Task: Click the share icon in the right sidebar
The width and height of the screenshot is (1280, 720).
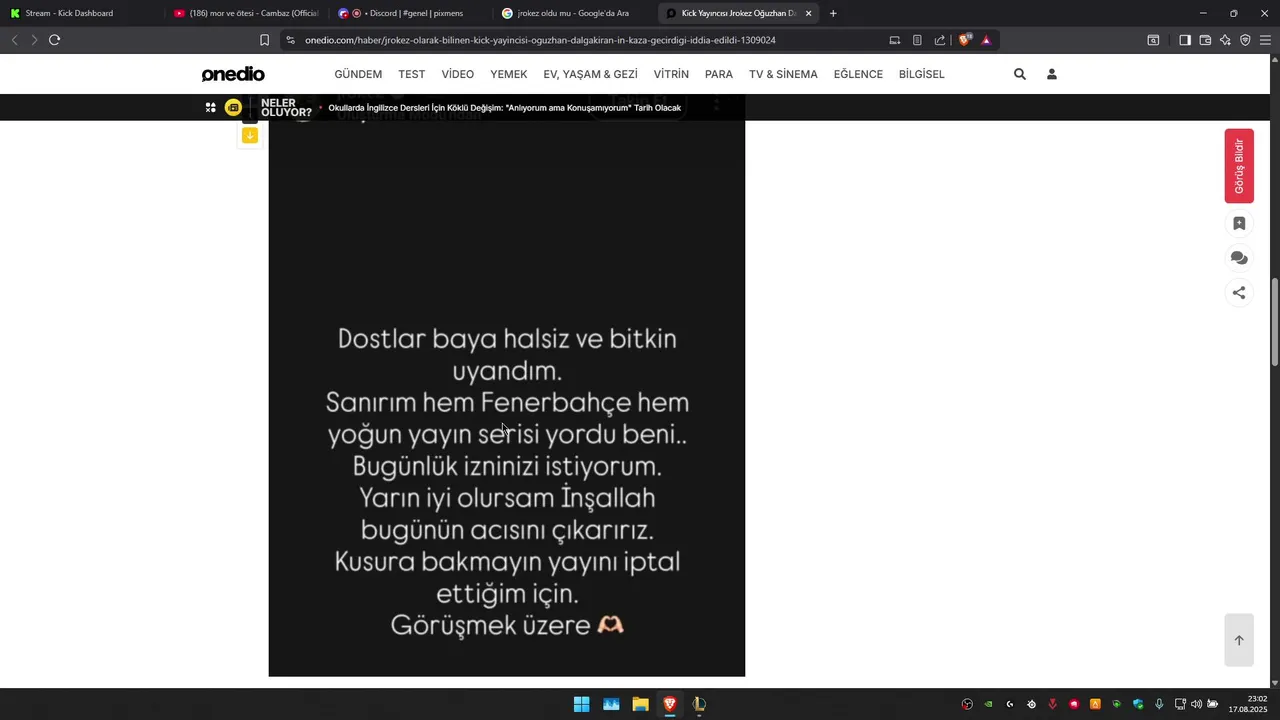Action: click(x=1239, y=293)
